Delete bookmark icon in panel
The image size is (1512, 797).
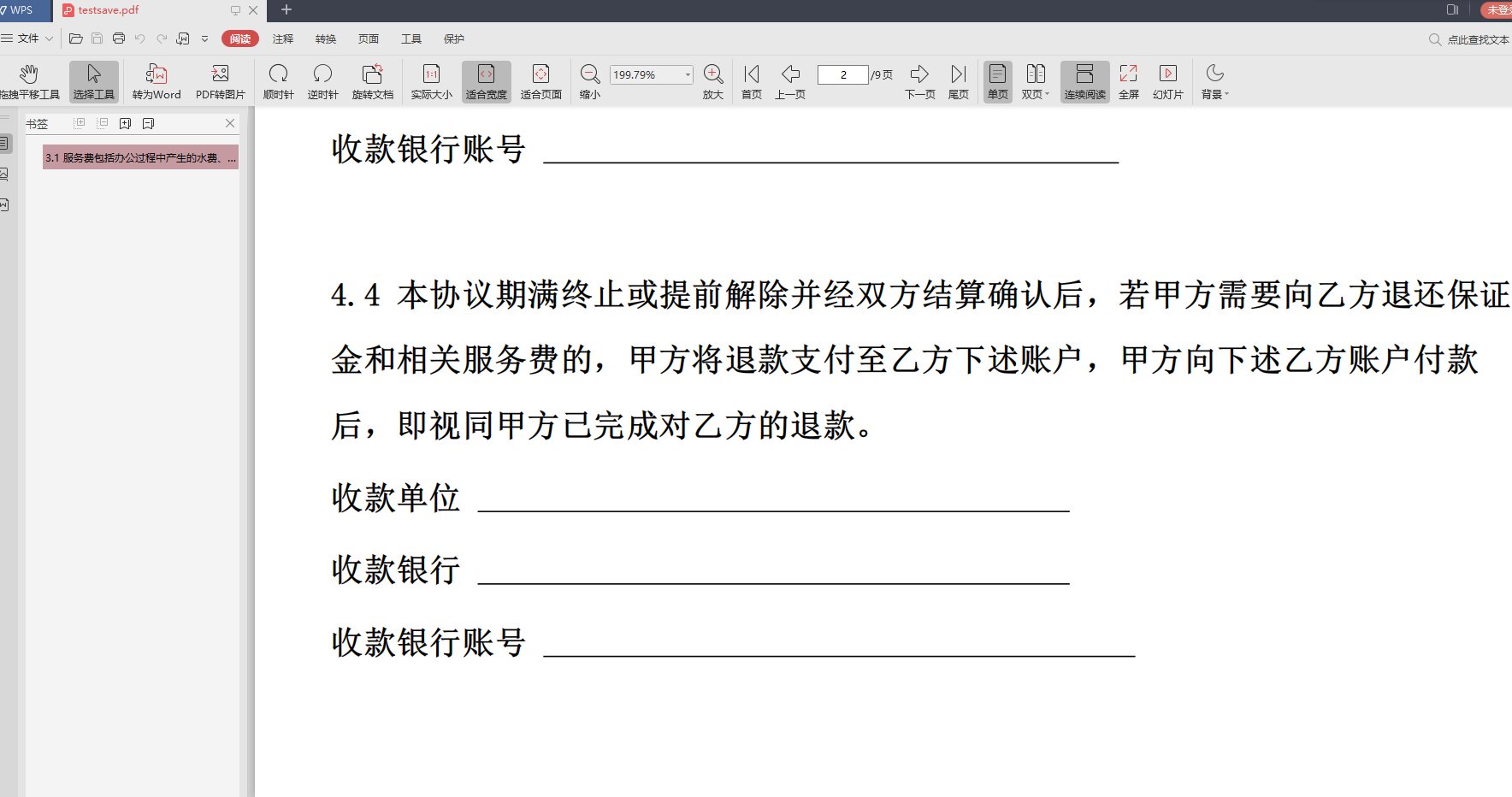148,123
